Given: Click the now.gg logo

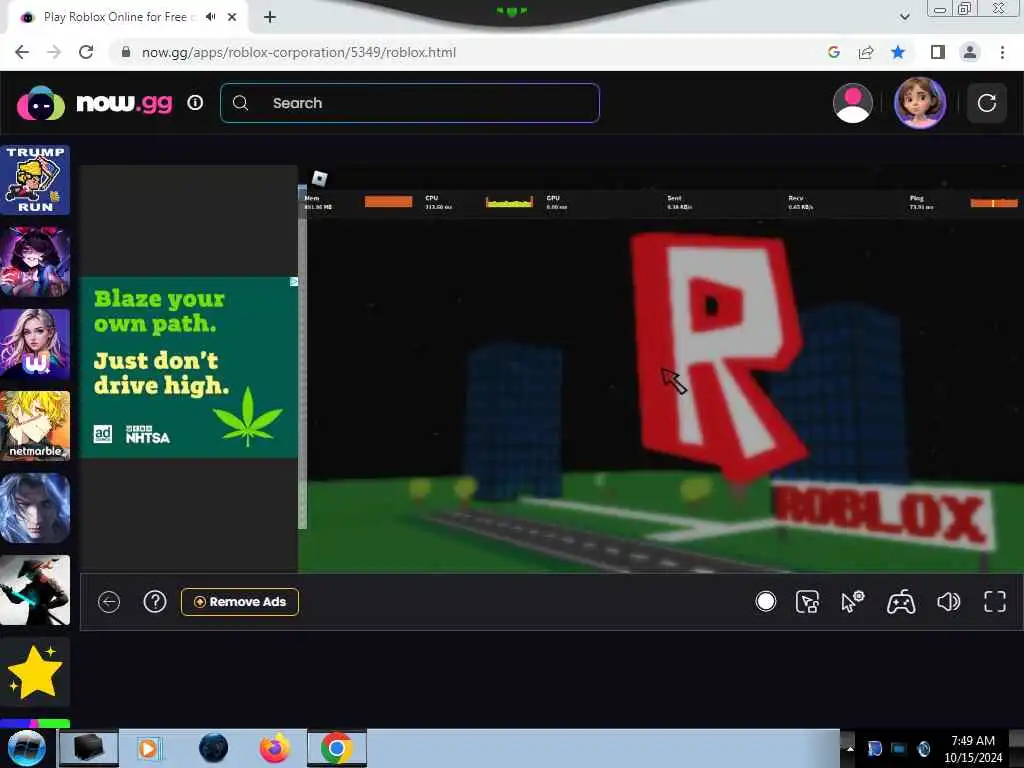Looking at the screenshot, I should (x=95, y=103).
